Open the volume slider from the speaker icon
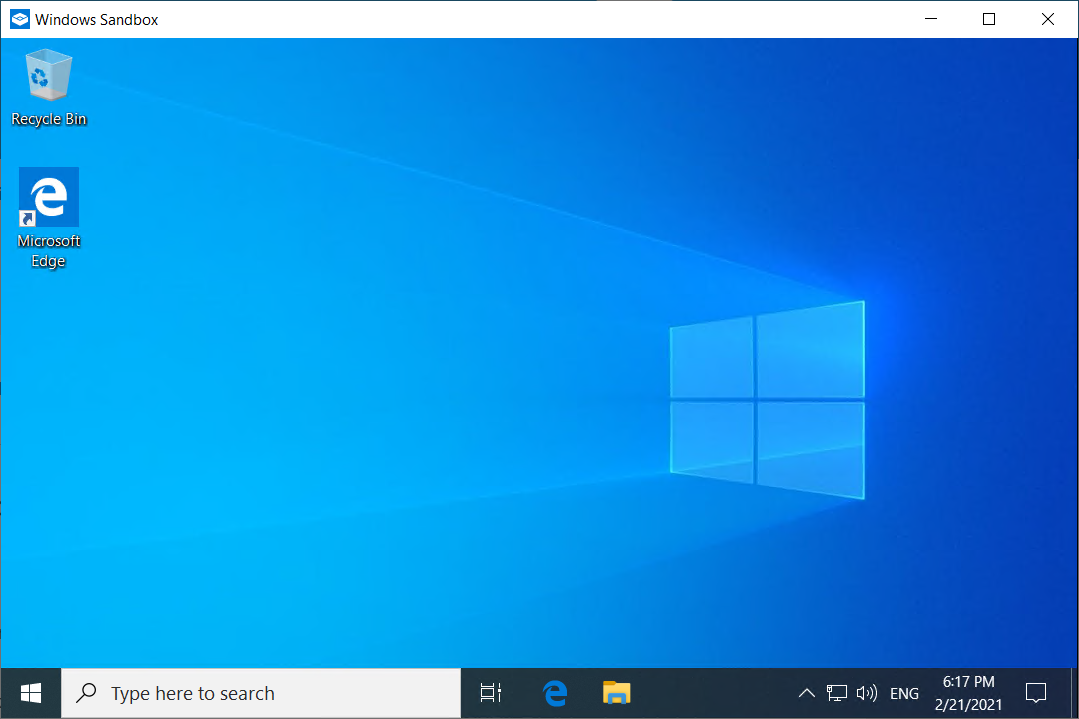 (x=866, y=692)
